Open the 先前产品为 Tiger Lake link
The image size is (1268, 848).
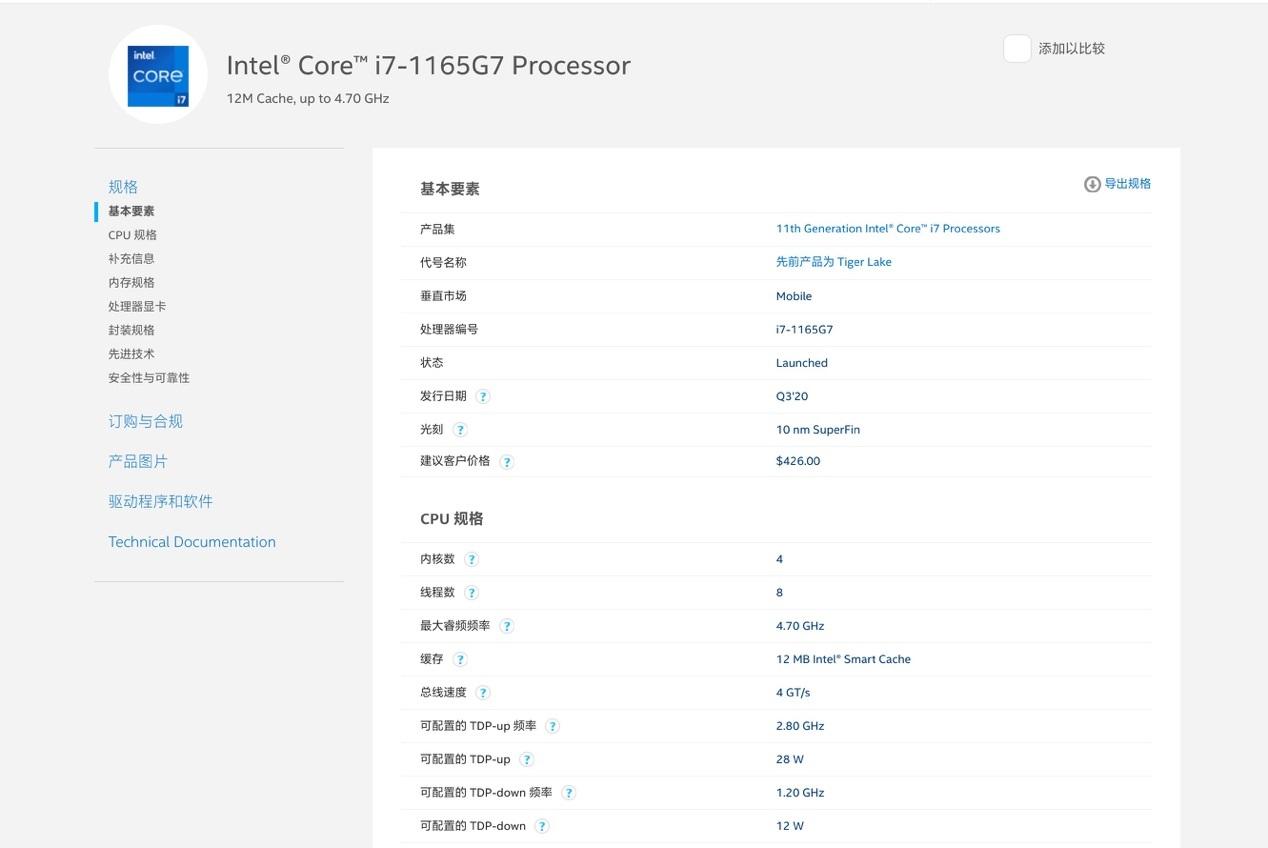click(x=834, y=262)
